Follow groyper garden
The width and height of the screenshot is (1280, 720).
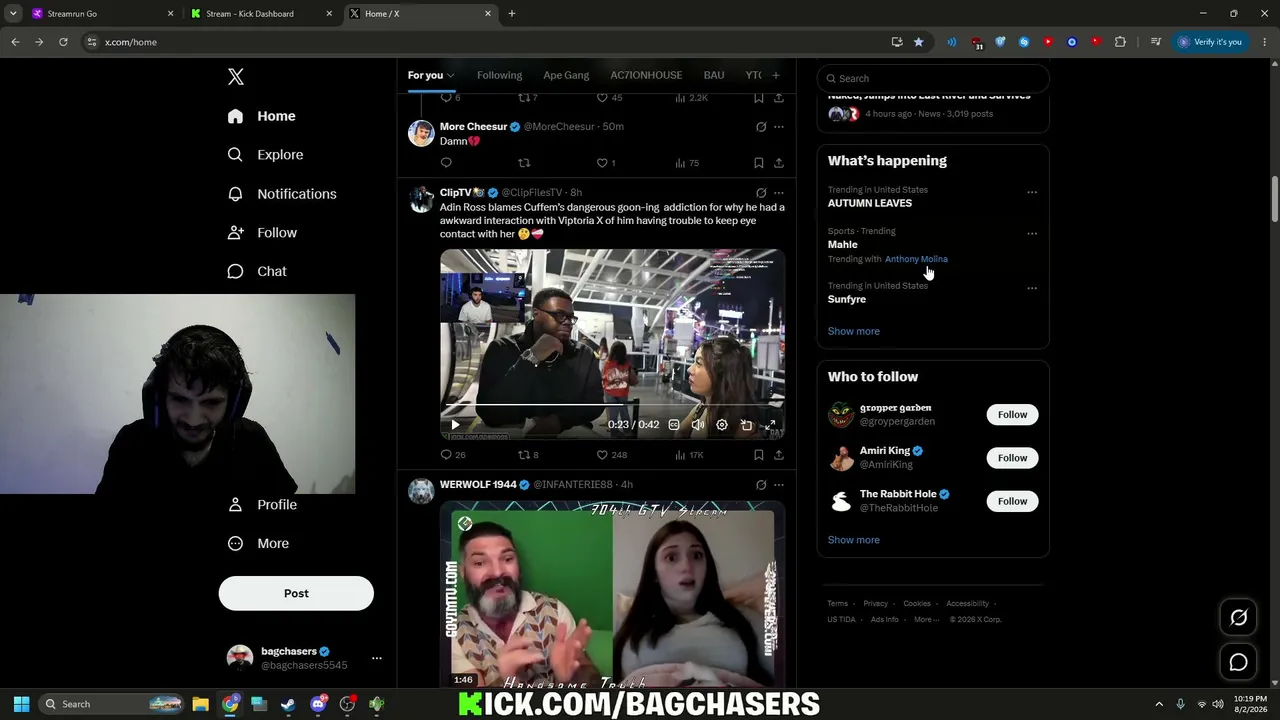click(1012, 415)
